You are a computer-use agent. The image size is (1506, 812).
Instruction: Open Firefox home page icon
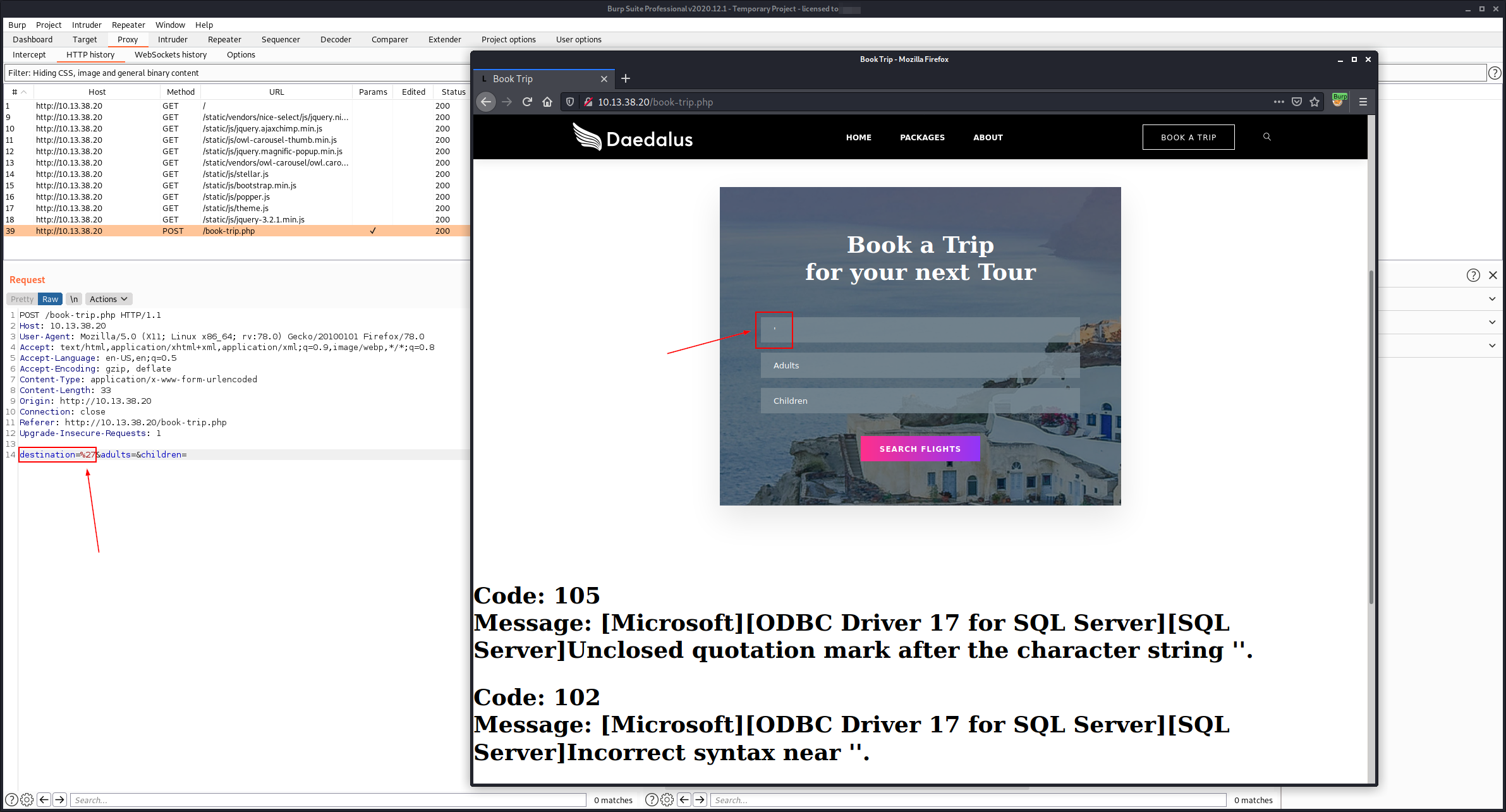point(547,102)
